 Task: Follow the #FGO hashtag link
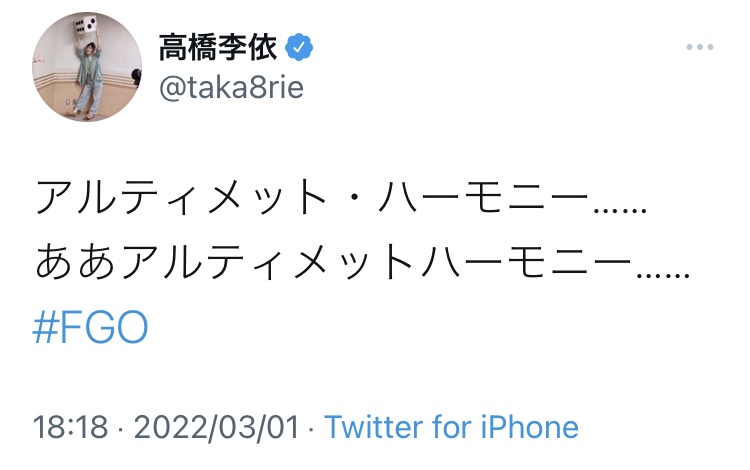pos(90,329)
